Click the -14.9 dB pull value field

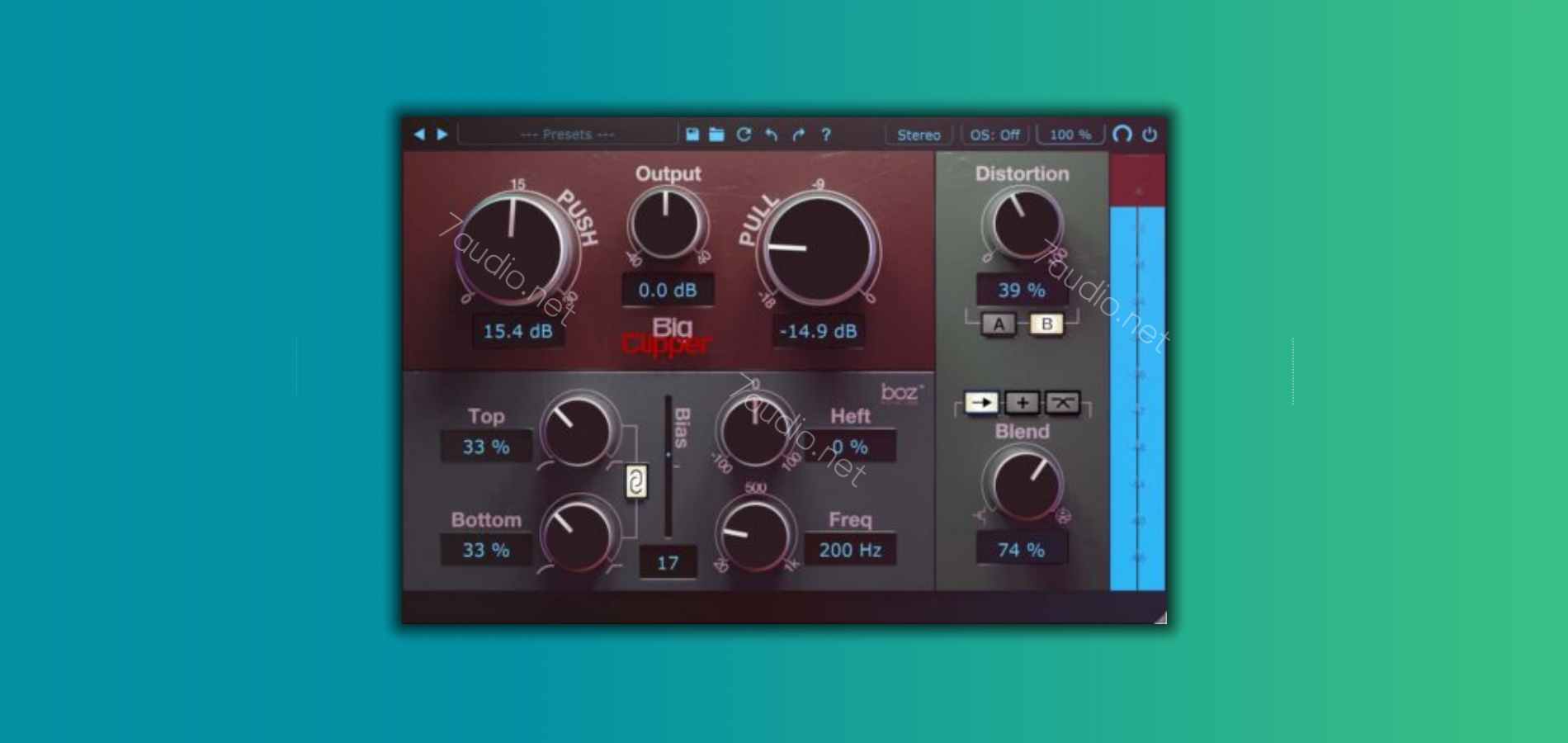[818, 331]
